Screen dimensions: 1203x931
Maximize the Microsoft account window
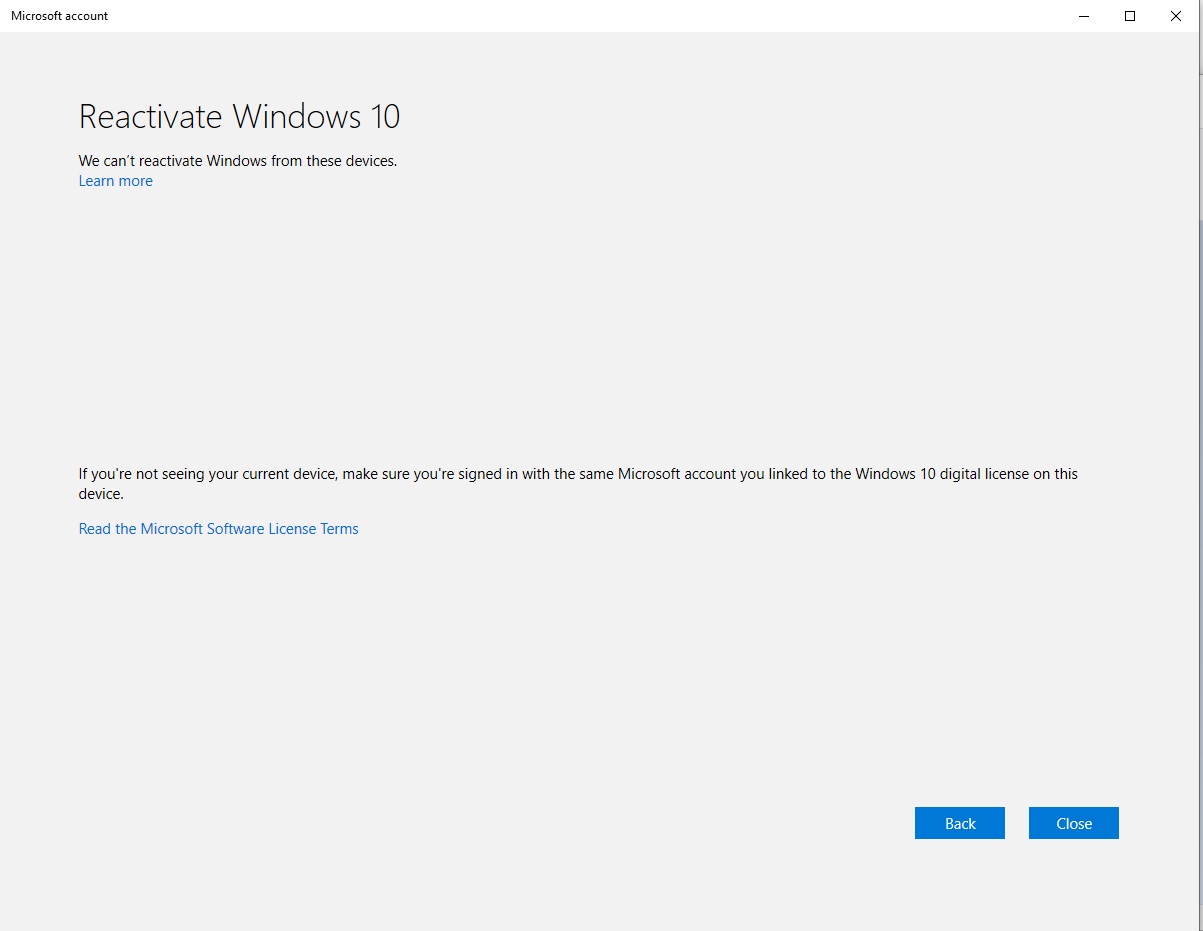[x=1130, y=16]
